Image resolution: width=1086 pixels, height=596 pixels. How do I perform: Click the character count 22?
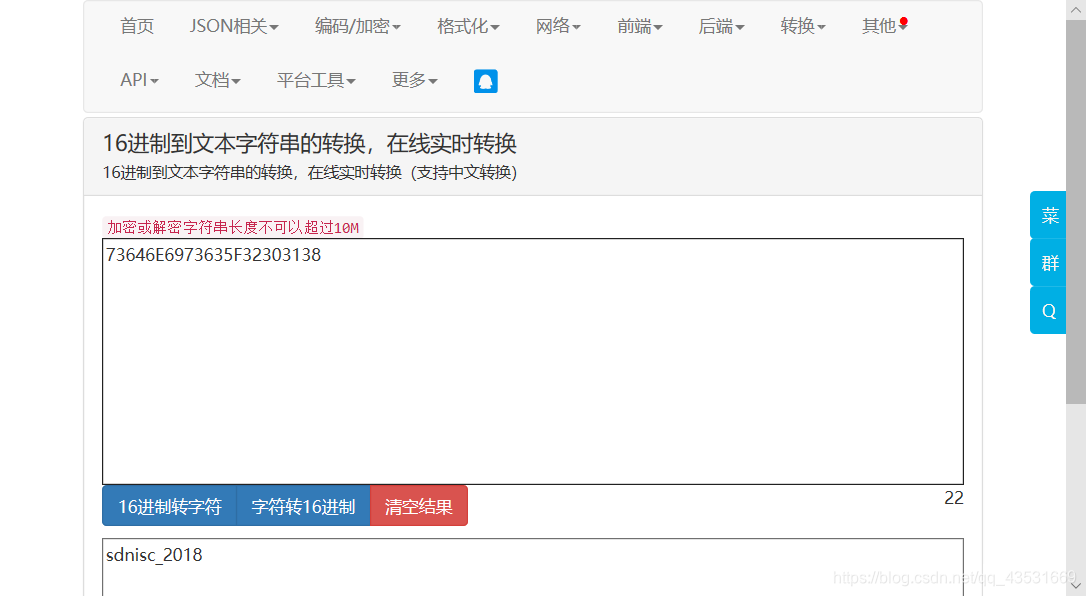954,498
